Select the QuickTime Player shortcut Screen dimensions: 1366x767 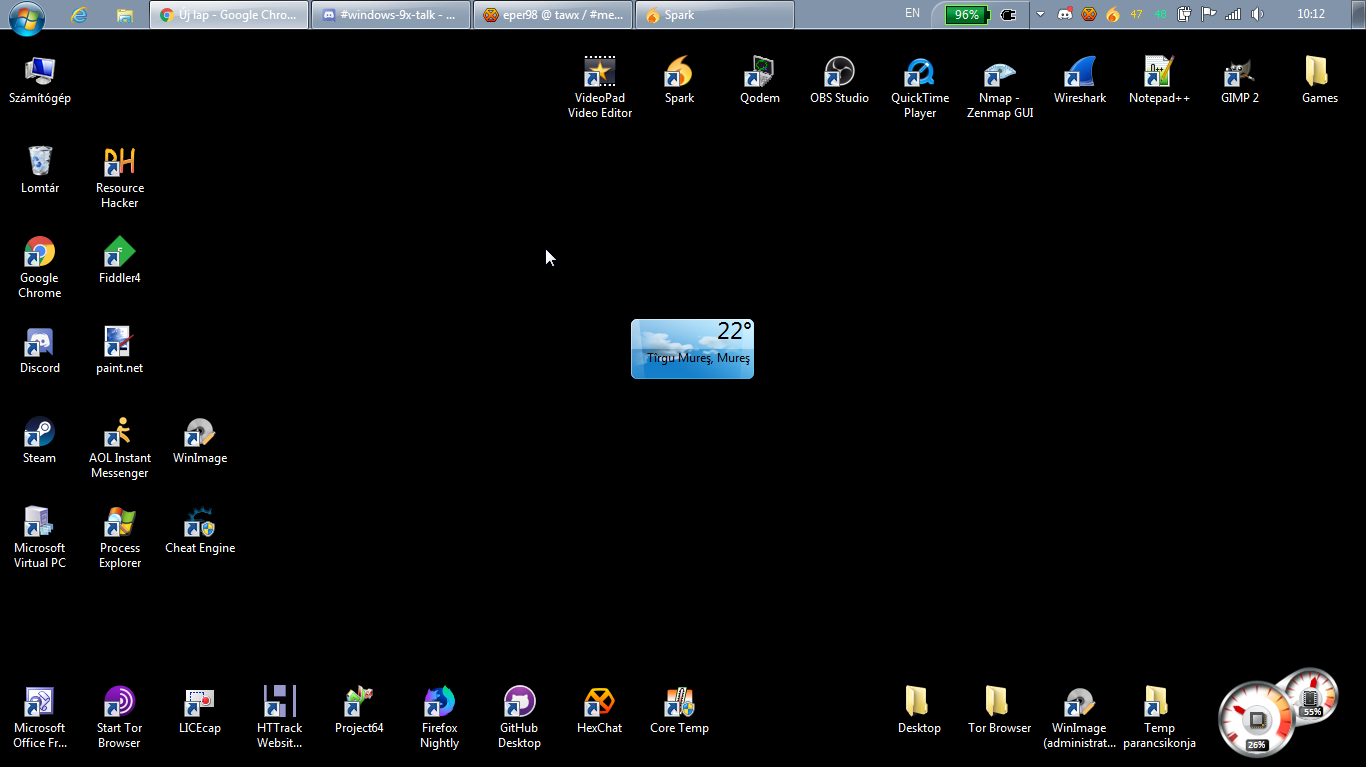tap(920, 87)
